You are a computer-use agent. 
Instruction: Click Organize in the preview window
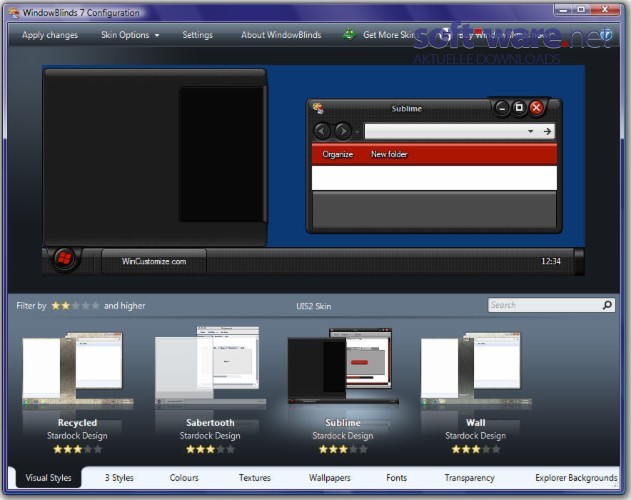337,155
